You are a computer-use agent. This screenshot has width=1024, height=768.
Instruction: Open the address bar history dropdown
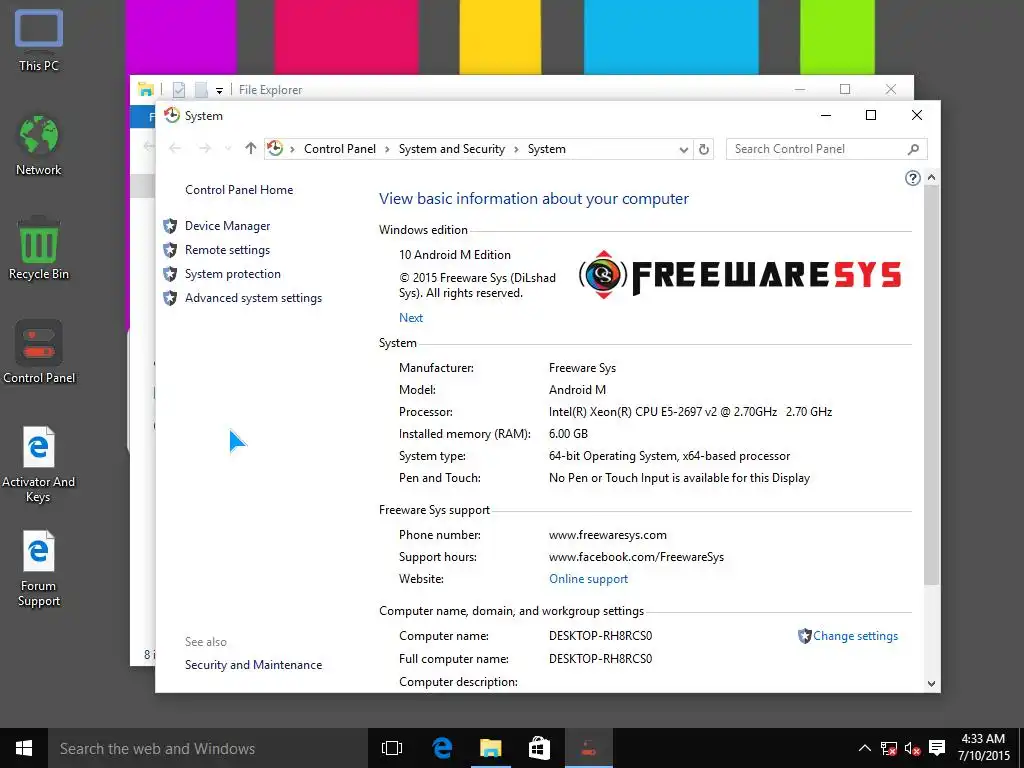(683, 150)
